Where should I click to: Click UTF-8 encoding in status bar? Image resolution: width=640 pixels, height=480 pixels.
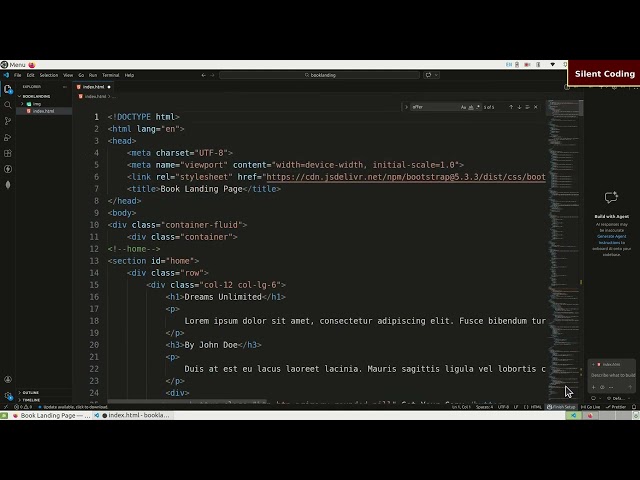(503, 407)
